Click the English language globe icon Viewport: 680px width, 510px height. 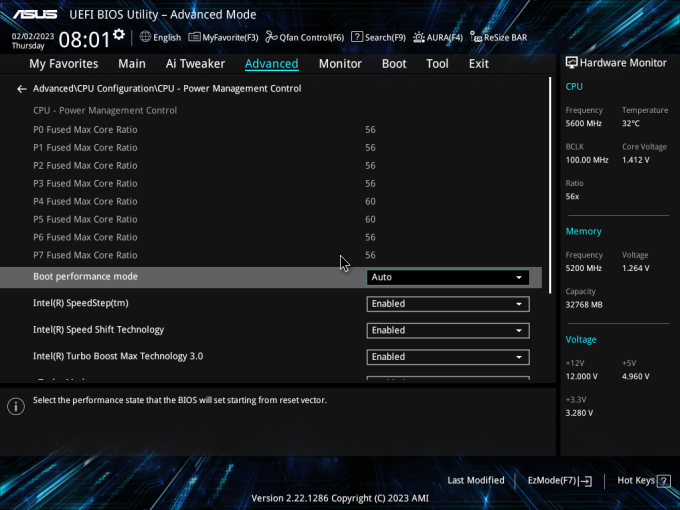click(x=145, y=37)
